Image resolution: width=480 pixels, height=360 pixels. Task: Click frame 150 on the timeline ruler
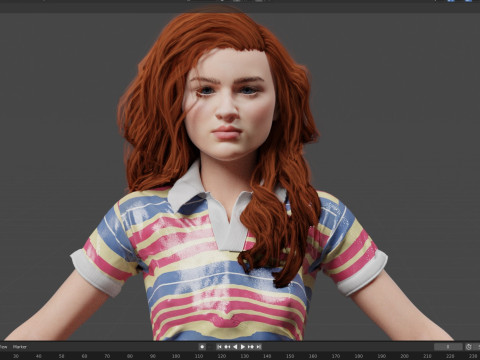[x=290, y=356]
